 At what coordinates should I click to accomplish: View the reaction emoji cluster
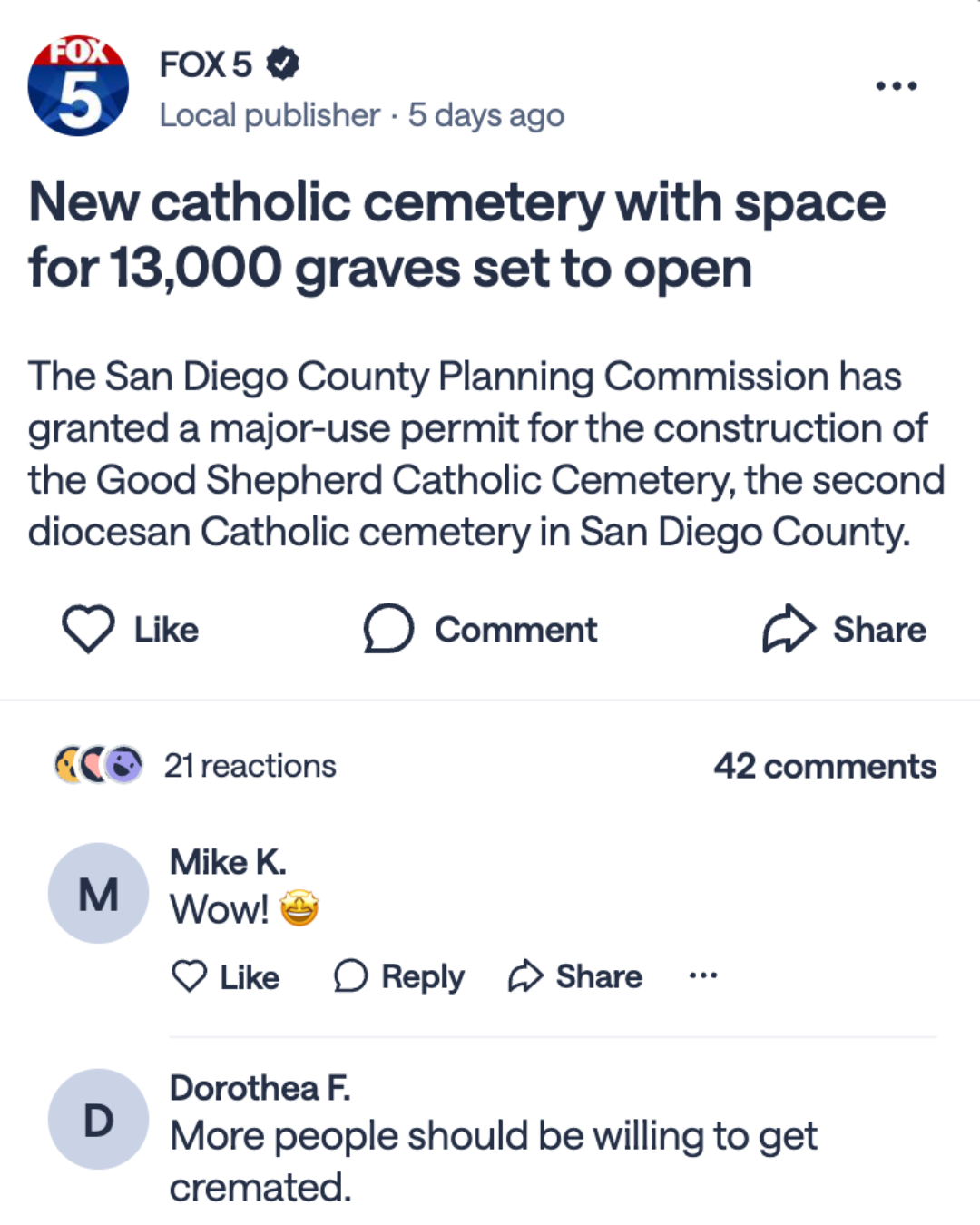(x=98, y=765)
